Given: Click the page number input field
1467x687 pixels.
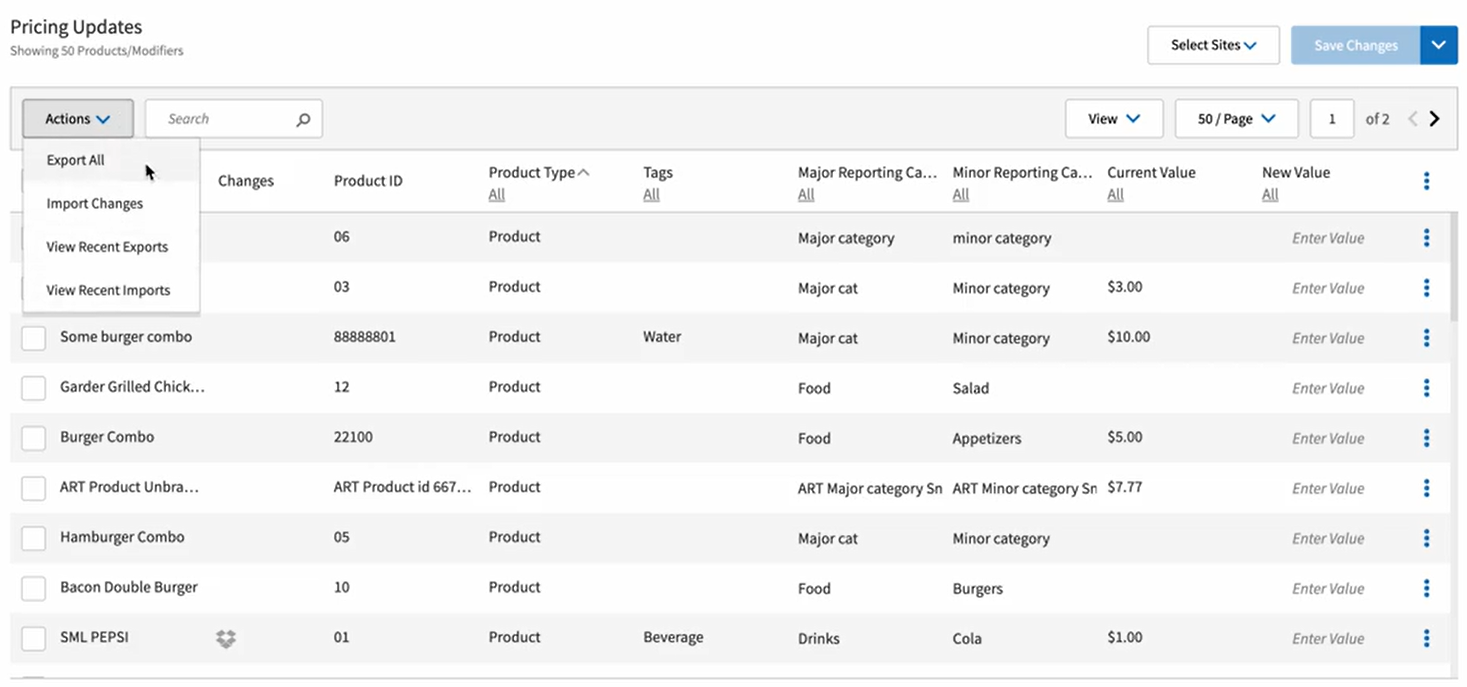Looking at the screenshot, I should (1332, 118).
